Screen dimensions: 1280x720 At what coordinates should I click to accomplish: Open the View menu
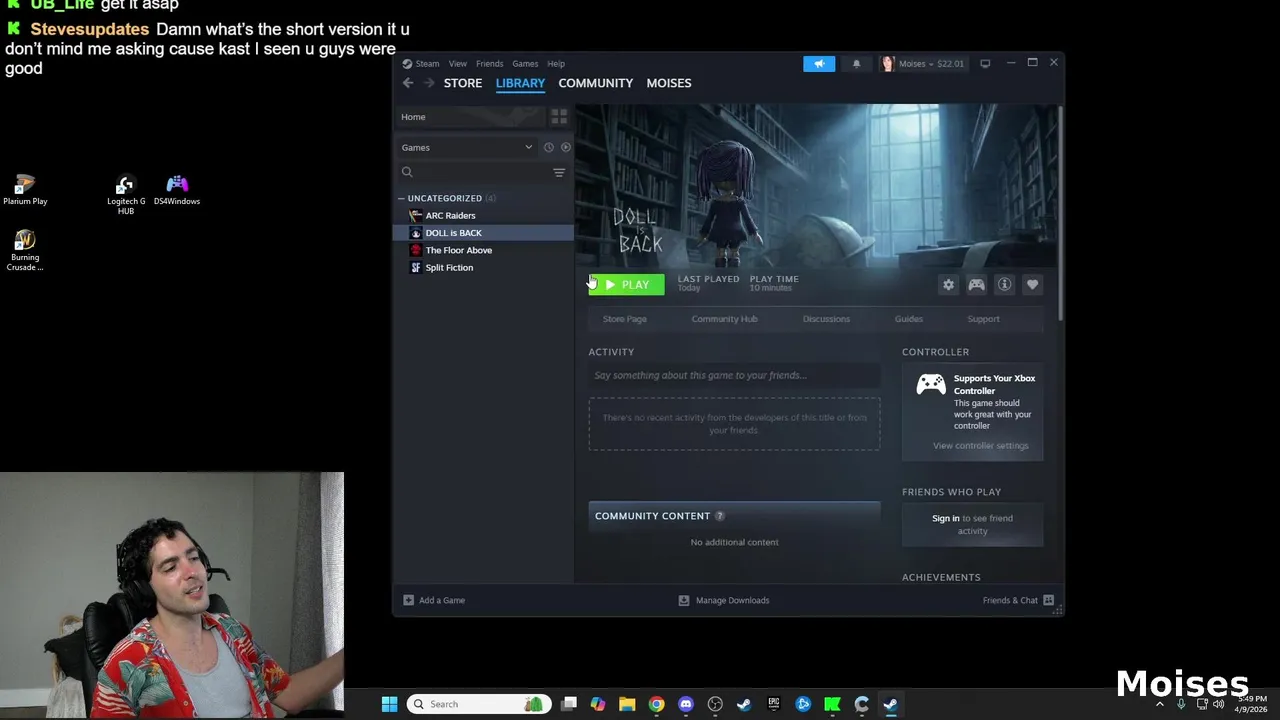tap(457, 64)
